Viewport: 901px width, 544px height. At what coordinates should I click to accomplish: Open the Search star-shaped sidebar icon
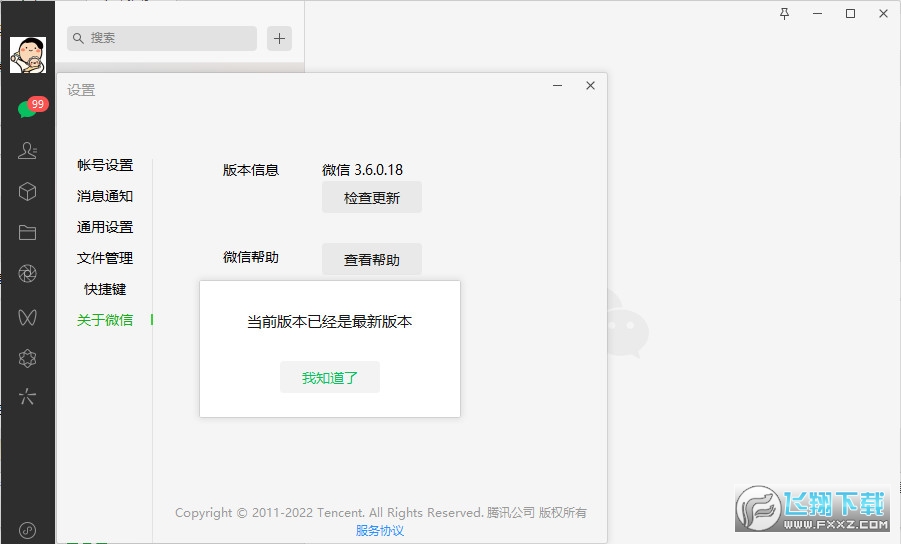[x=27, y=397]
